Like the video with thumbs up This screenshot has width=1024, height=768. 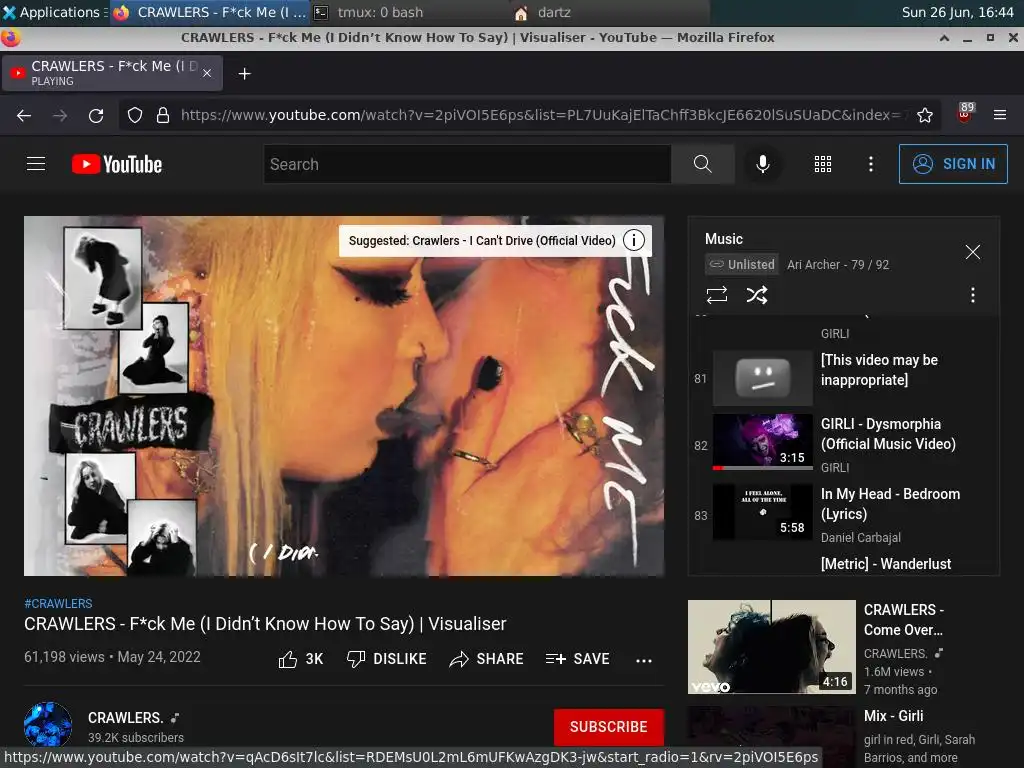pyautogui.click(x=300, y=659)
